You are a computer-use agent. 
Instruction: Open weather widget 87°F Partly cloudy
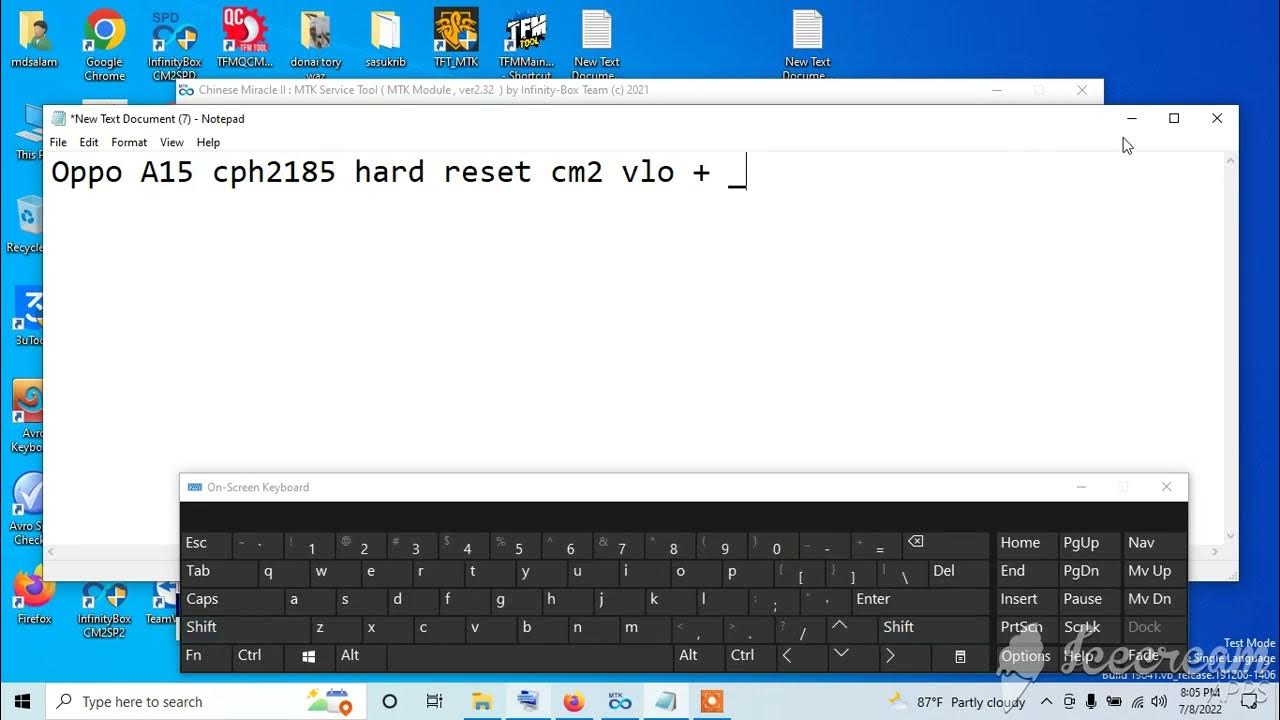[x=957, y=702]
